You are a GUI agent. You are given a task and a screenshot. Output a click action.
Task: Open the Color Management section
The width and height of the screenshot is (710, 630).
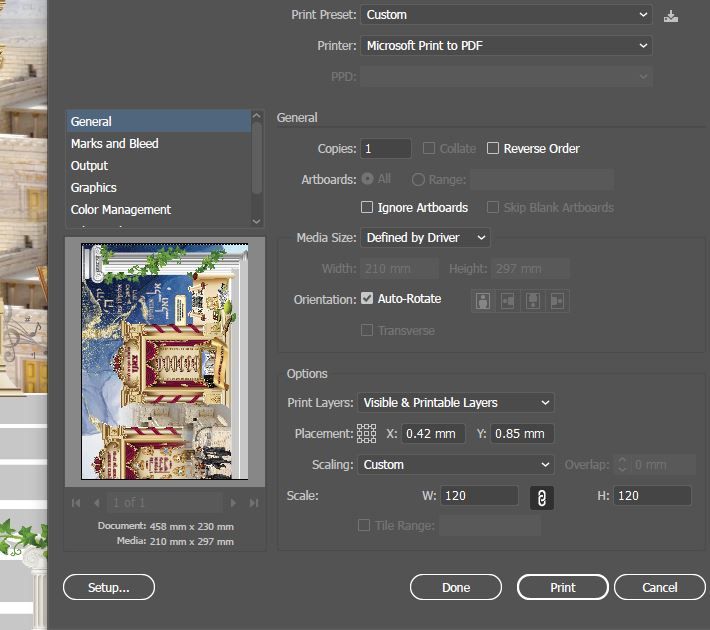point(121,210)
